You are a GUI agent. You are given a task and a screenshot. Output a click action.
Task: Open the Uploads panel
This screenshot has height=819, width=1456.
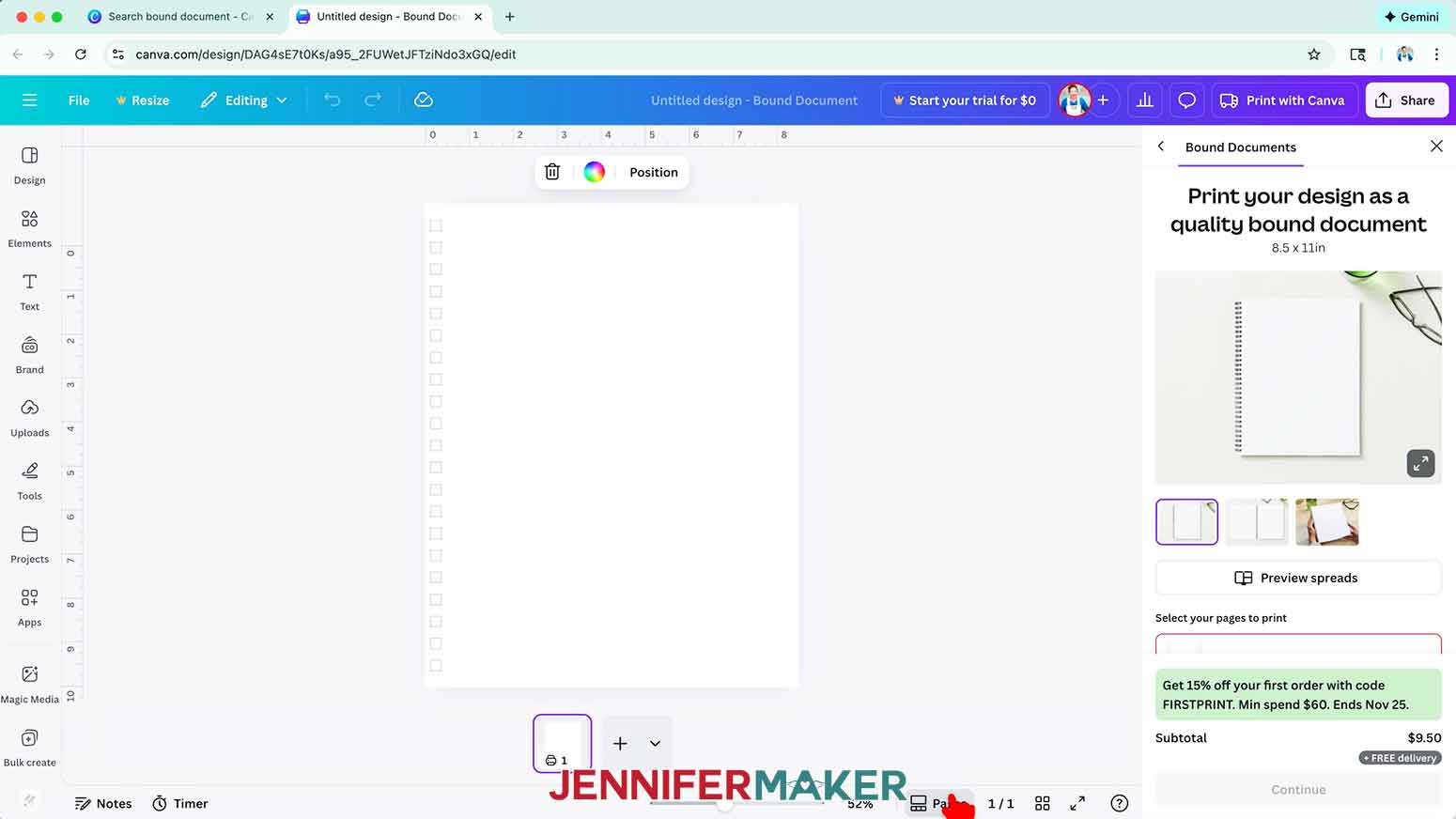coord(29,418)
